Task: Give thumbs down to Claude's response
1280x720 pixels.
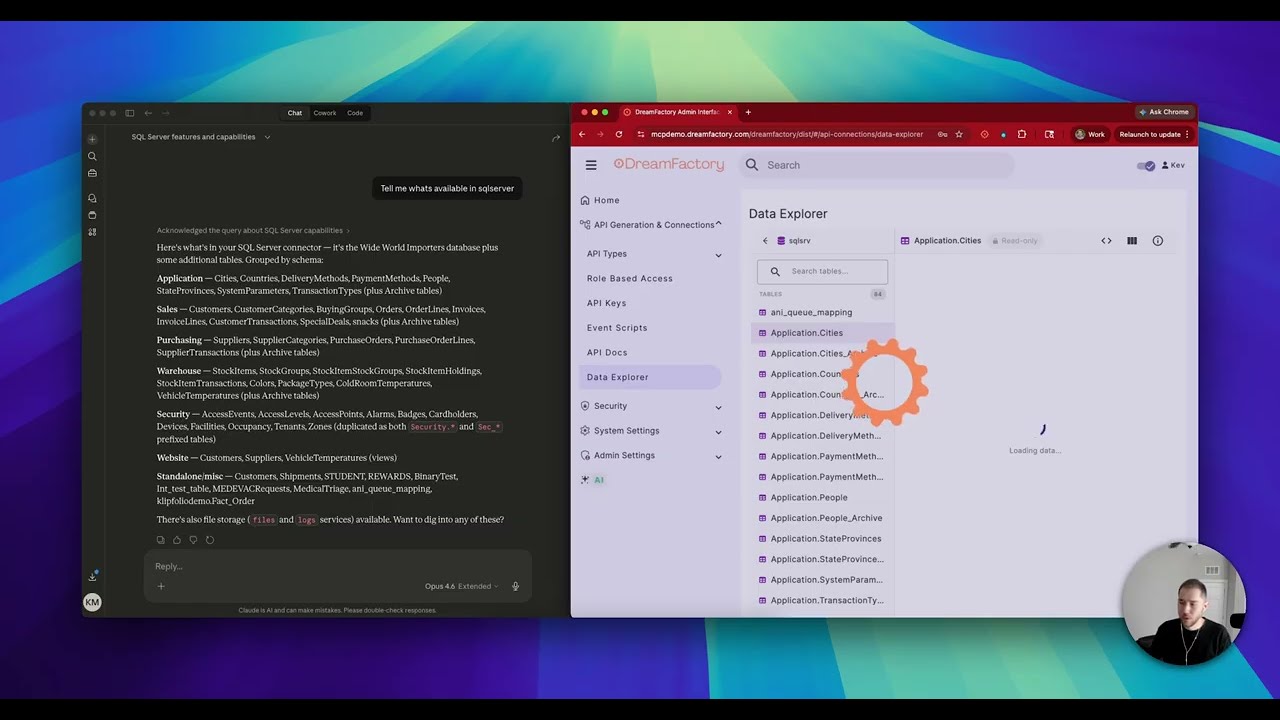Action: (193, 540)
